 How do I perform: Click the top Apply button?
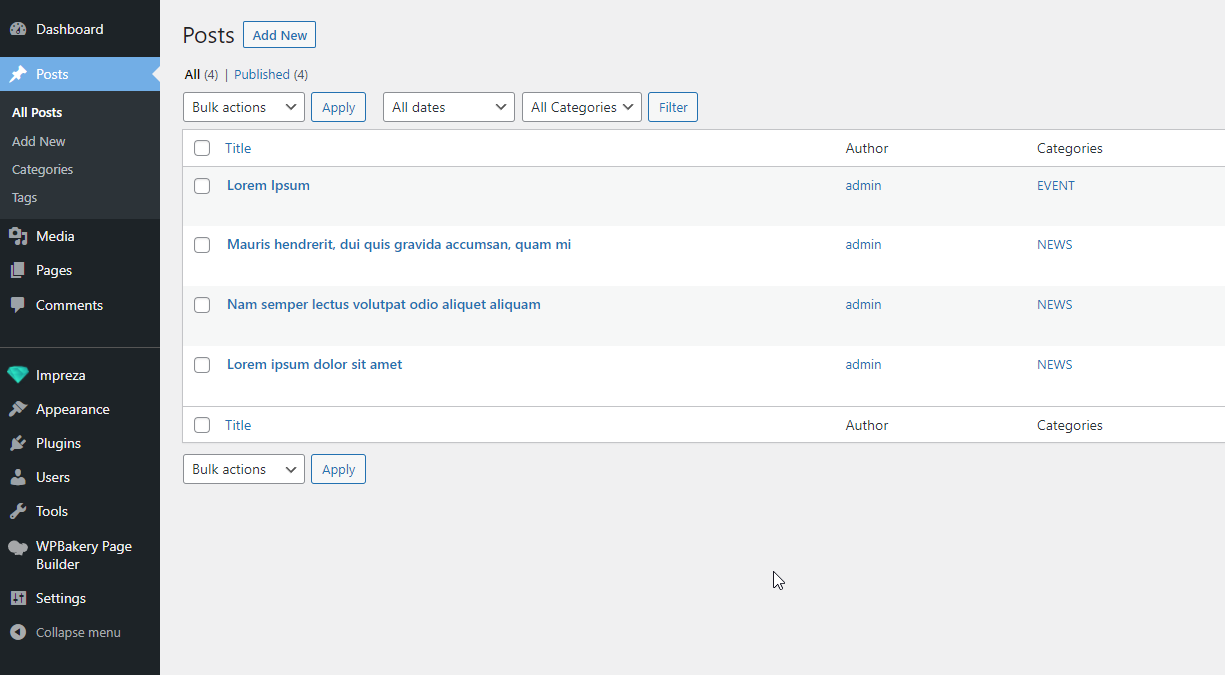(x=338, y=107)
